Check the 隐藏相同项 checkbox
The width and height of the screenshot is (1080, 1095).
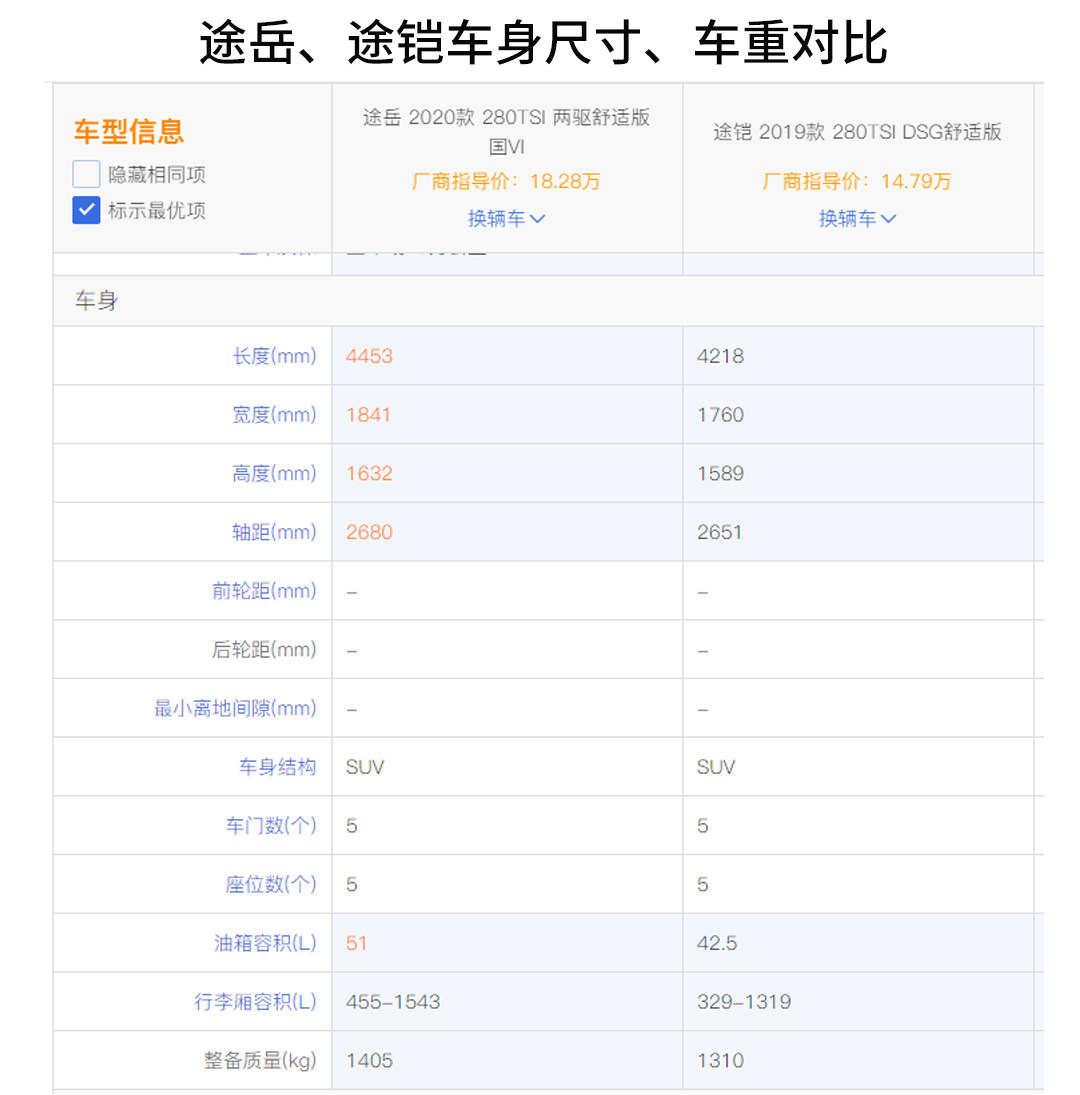coord(87,175)
